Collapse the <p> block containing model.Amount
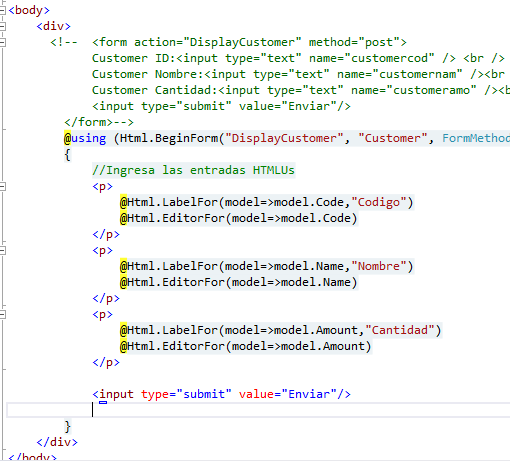The image size is (510, 461). coord(2,314)
